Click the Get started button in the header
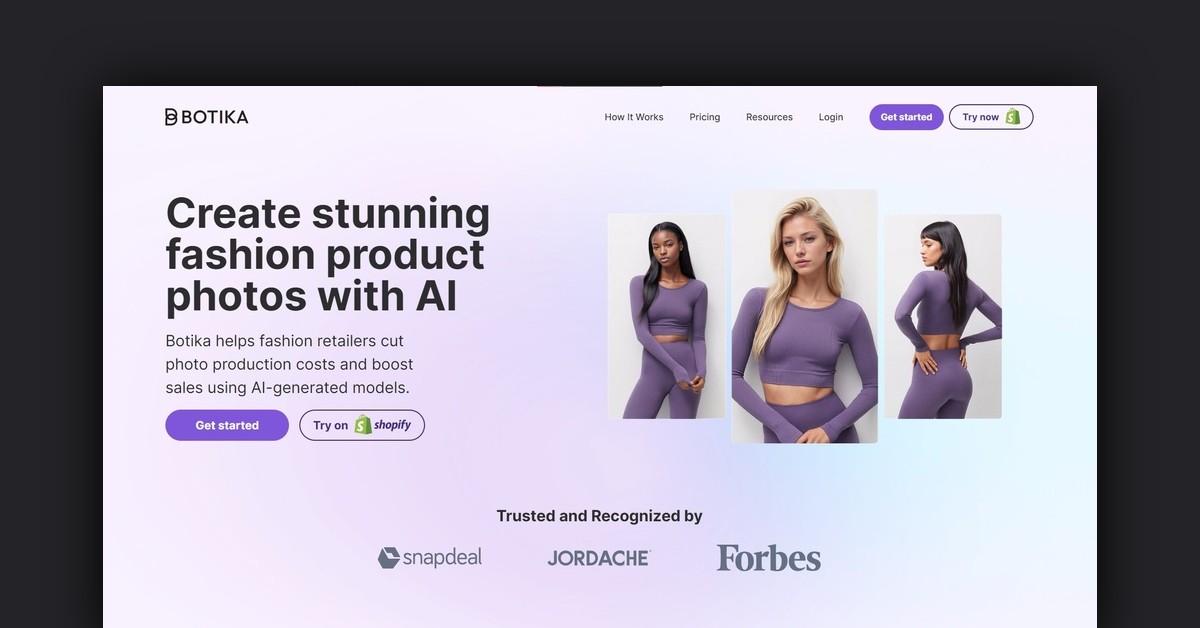The height and width of the screenshot is (628, 1200). (x=906, y=117)
